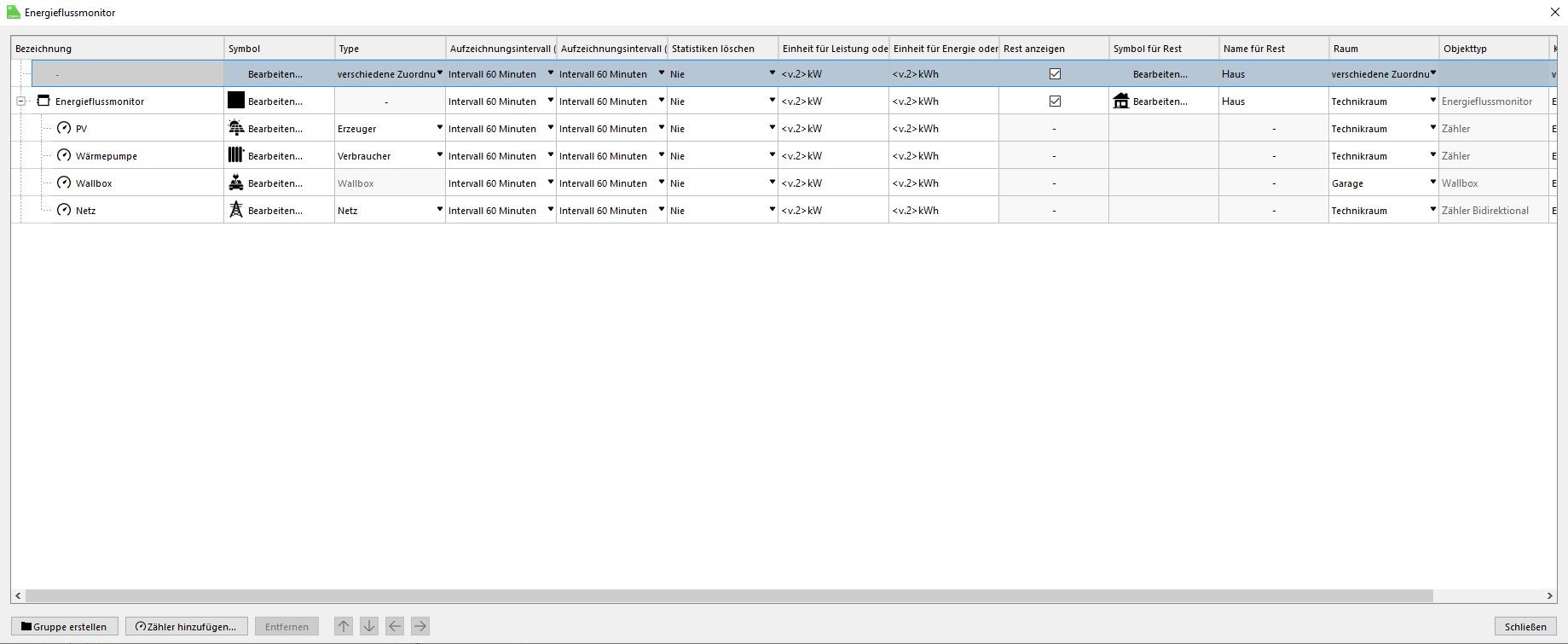Click Bearbeiten for Wärmepumpe symbol

point(275,156)
